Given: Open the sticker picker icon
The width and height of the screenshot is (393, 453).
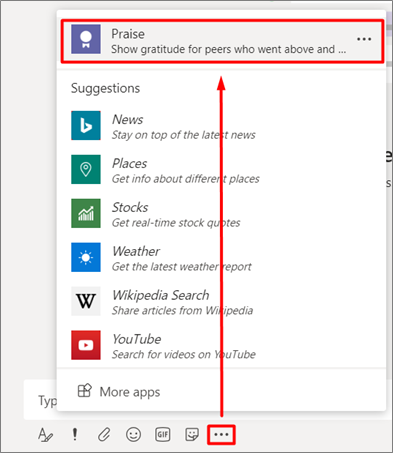Looking at the screenshot, I should [192, 435].
